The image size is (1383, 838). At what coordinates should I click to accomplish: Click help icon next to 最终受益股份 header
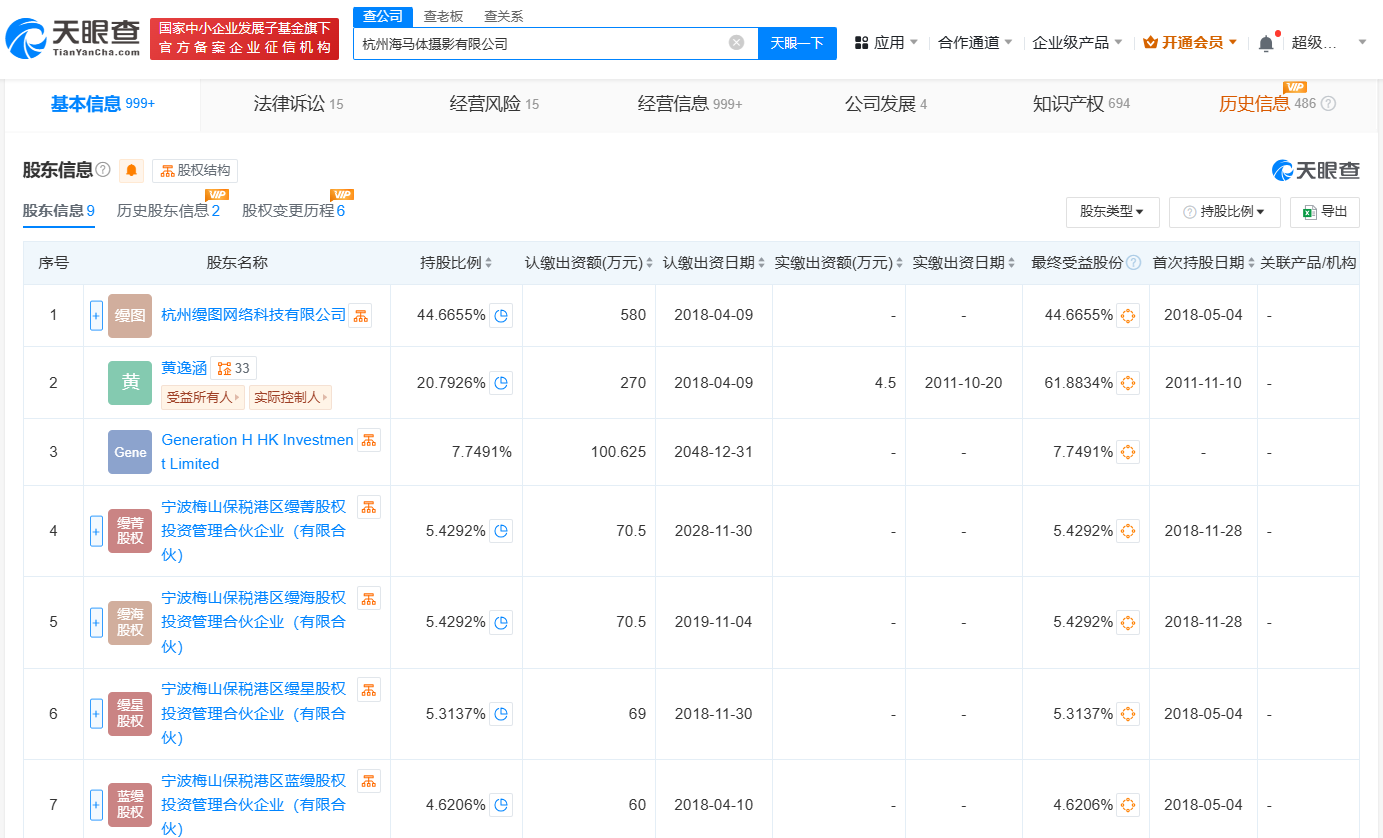(1133, 263)
